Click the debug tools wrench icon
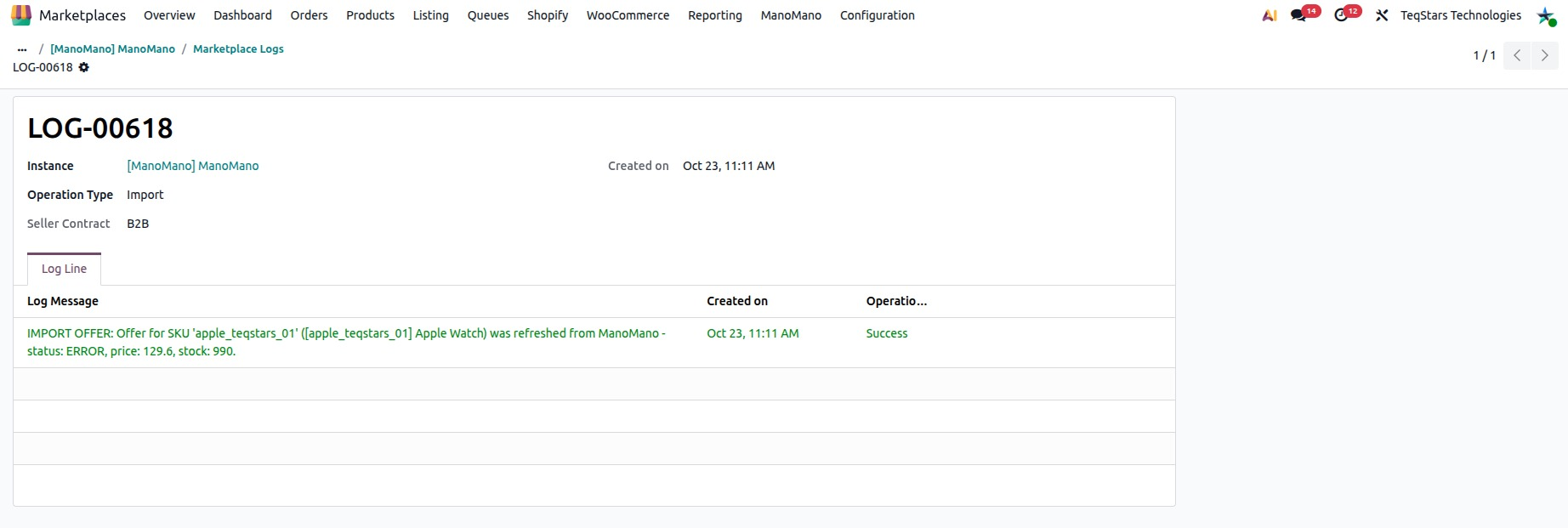This screenshot has height=528, width=1568. pyautogui.click(x=1382, y=15)
